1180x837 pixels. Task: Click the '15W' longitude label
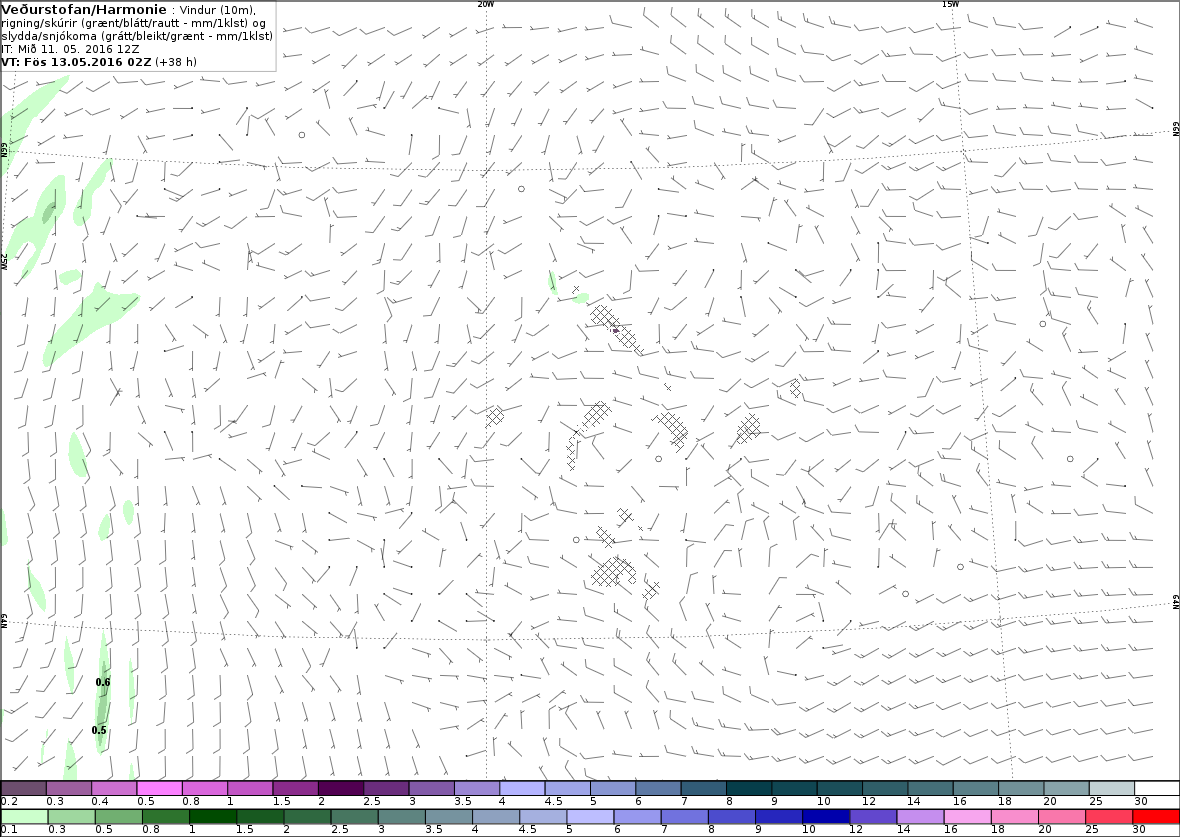(950, 4)
